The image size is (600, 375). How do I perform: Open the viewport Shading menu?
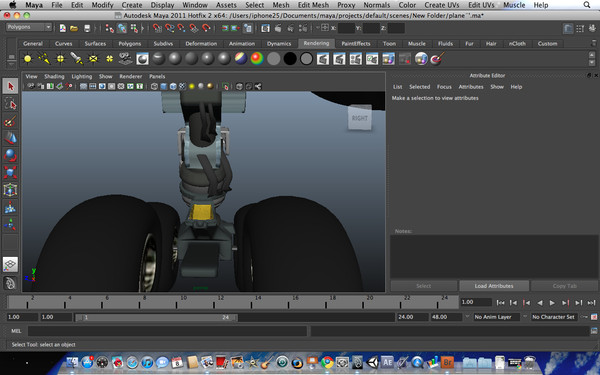(x=54, y=77)
